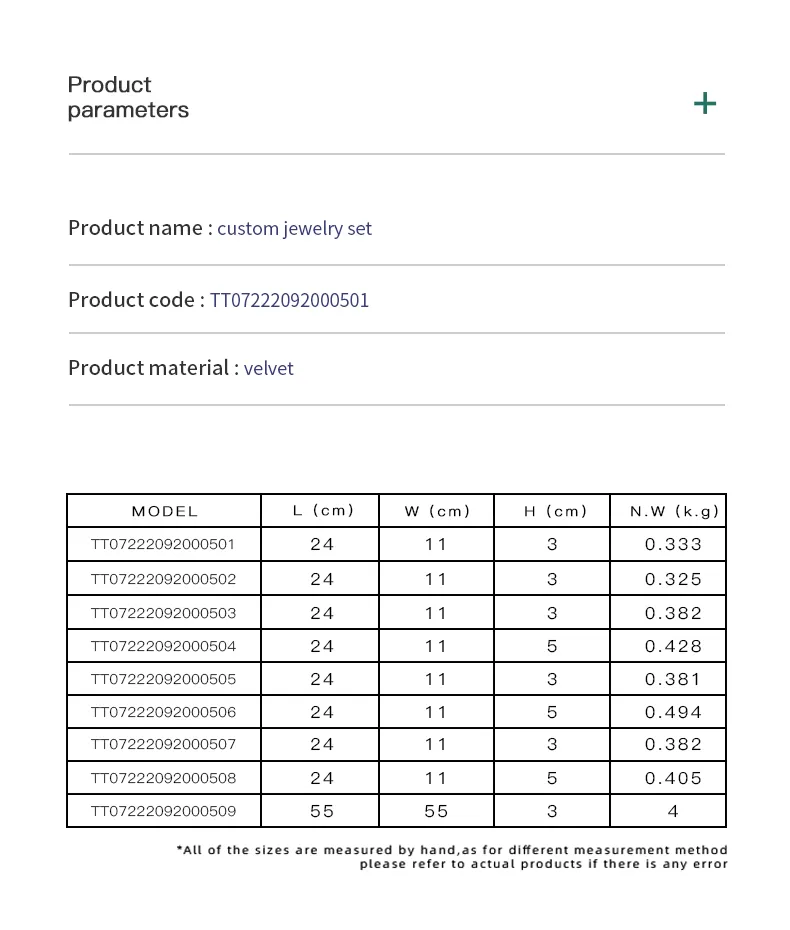Click the MODEL column header

pyautogui.click(x=164, y=511)
